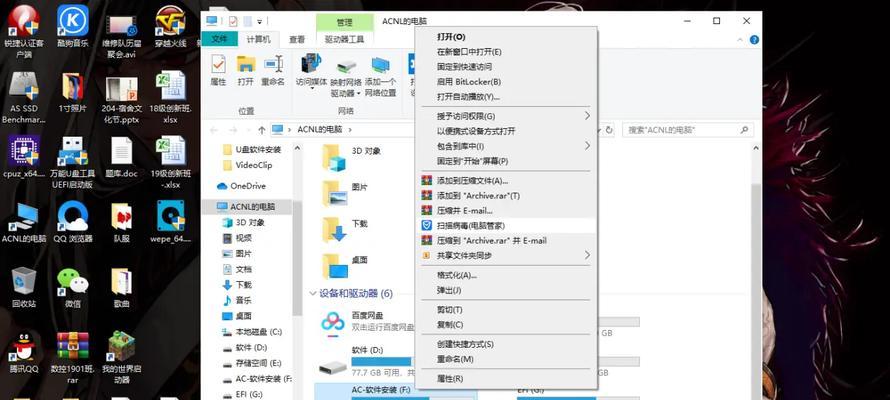Open the quick access toolbar customize dropdown
The height and width of the screenshot is (400, 890).
click(259, 22)
